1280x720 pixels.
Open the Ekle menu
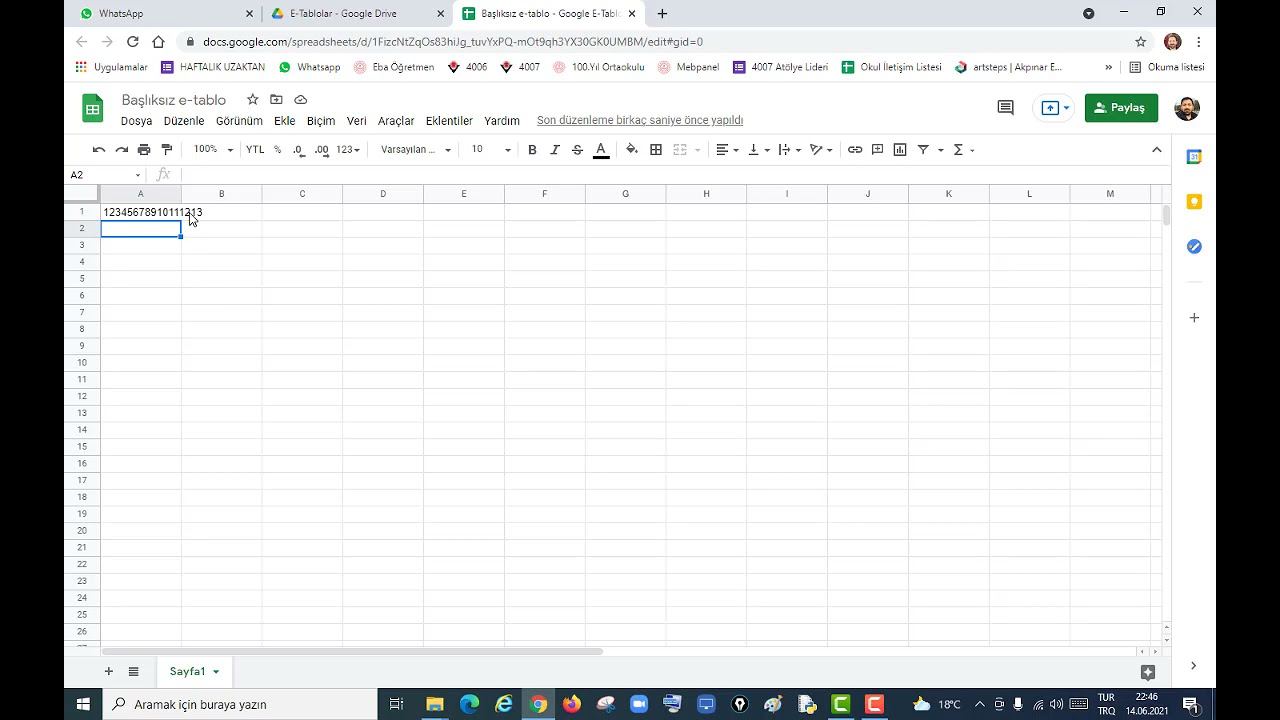coord(285,121)
